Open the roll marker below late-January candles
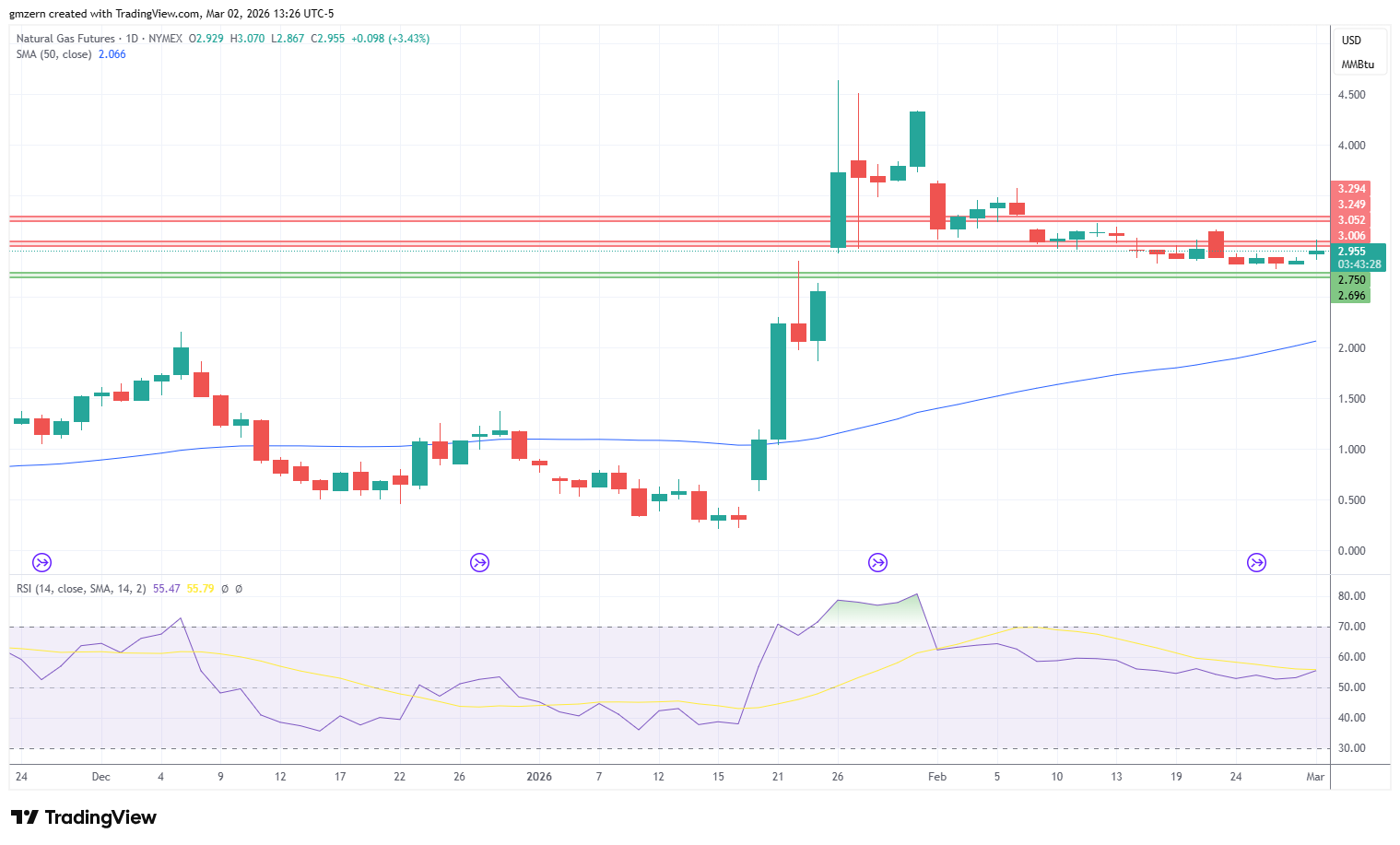The image size is (1400, 845). pyautogui.click(x=878, y=562)
